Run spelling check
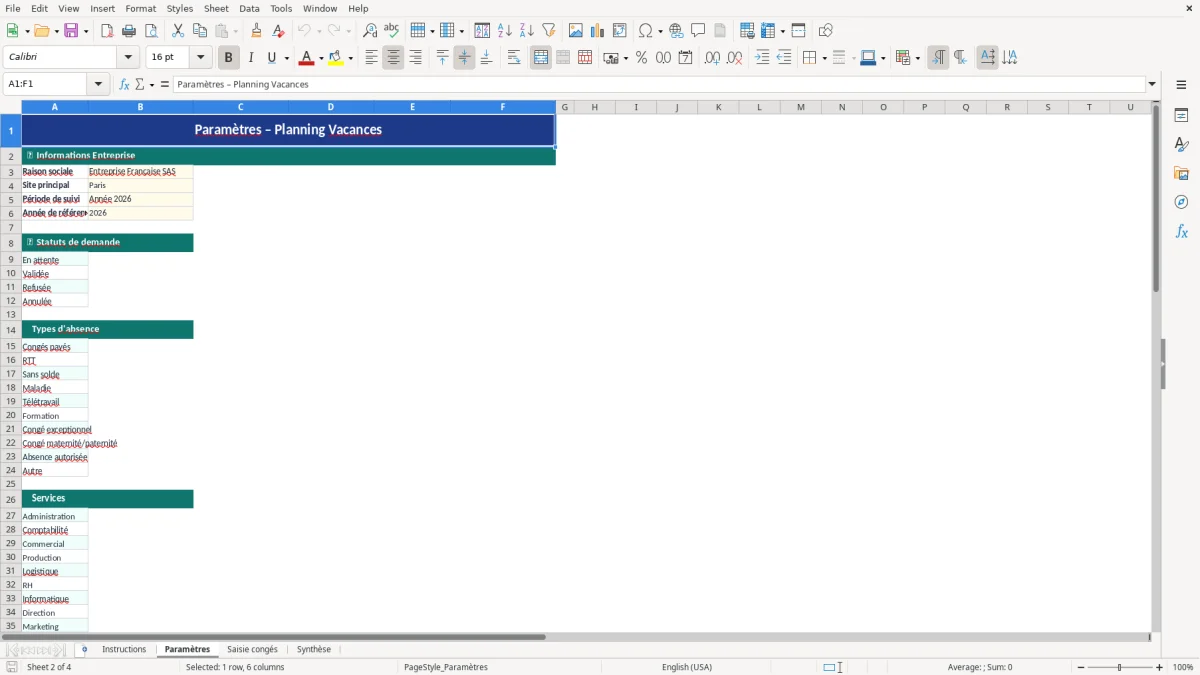 [x=392, y=31]
